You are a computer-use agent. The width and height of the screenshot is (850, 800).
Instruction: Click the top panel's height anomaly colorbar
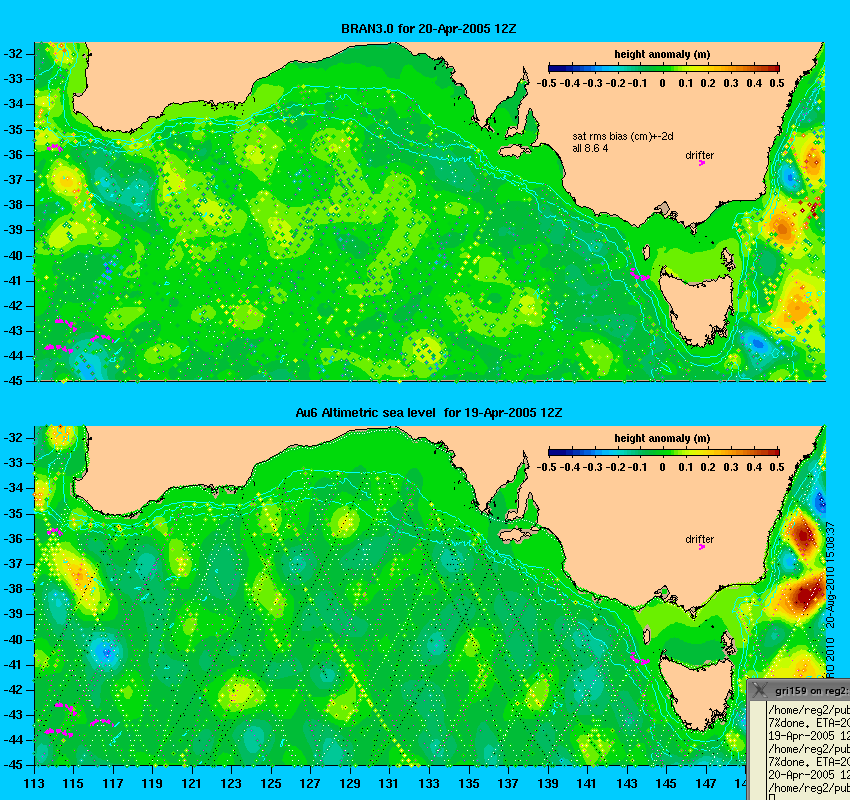pos(664,68)
